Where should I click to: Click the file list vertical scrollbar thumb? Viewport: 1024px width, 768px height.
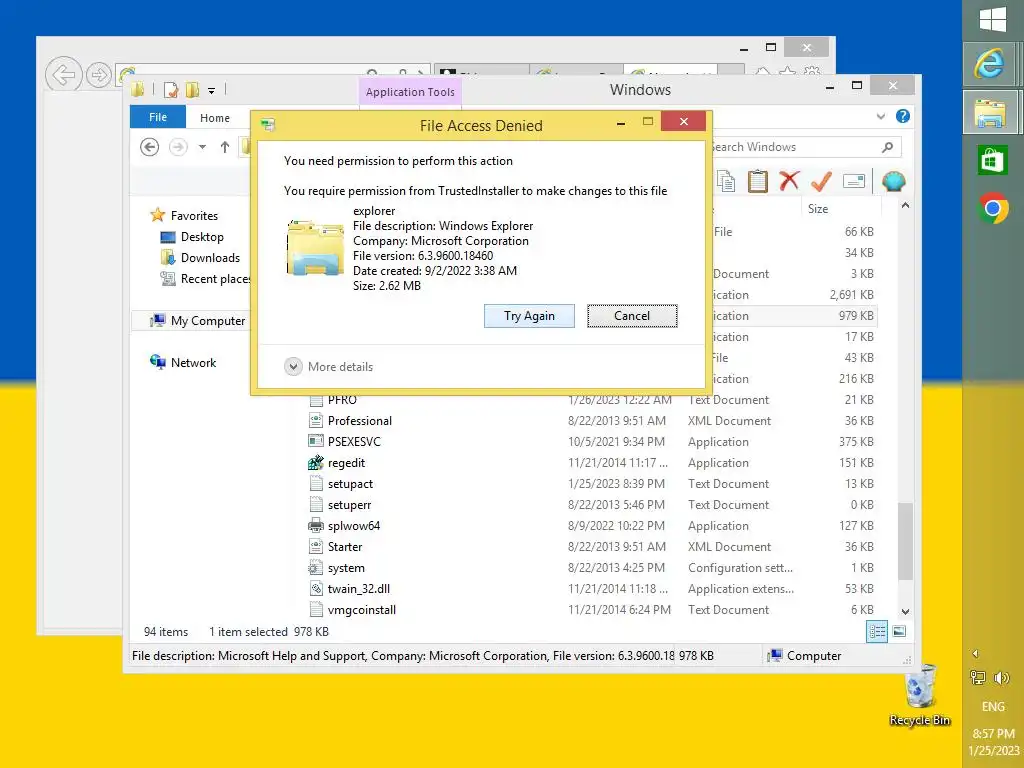coord(905,541)
